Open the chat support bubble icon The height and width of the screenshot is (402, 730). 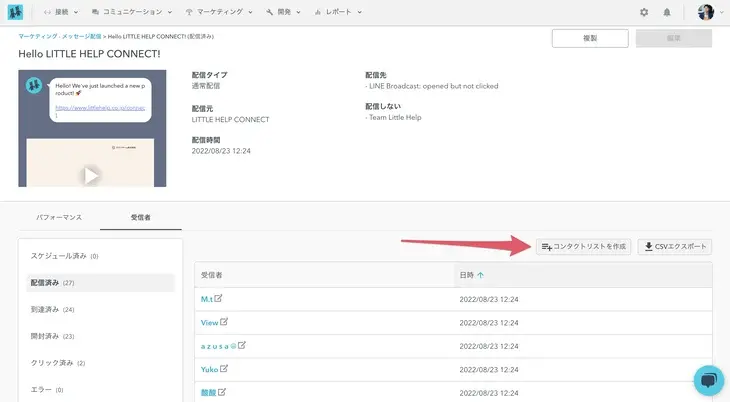tap(708, 380)
